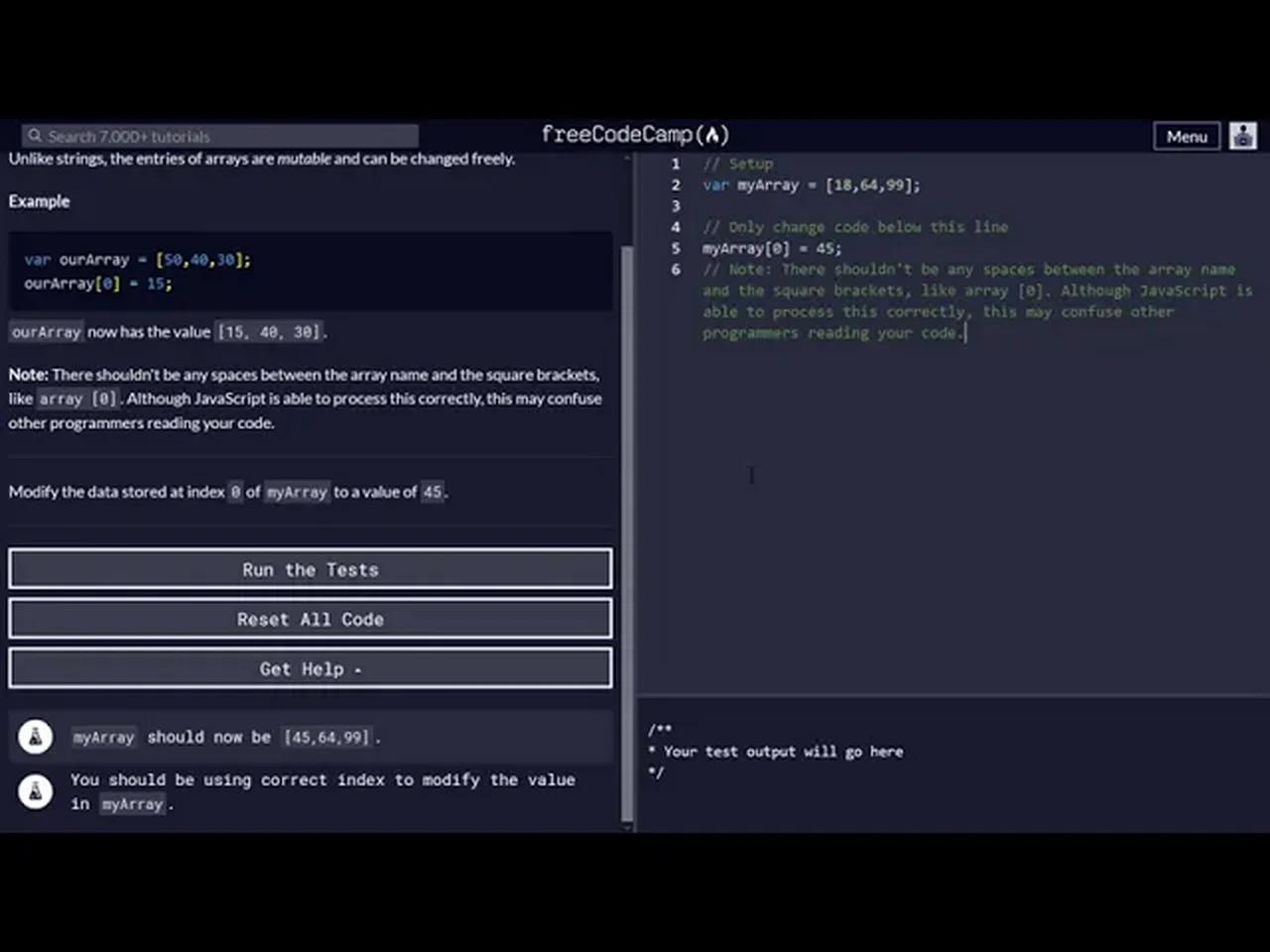Click example code "ourArray[0] = 15;"
Viewport: 1270px width, 952px height.
click(98, 284)
